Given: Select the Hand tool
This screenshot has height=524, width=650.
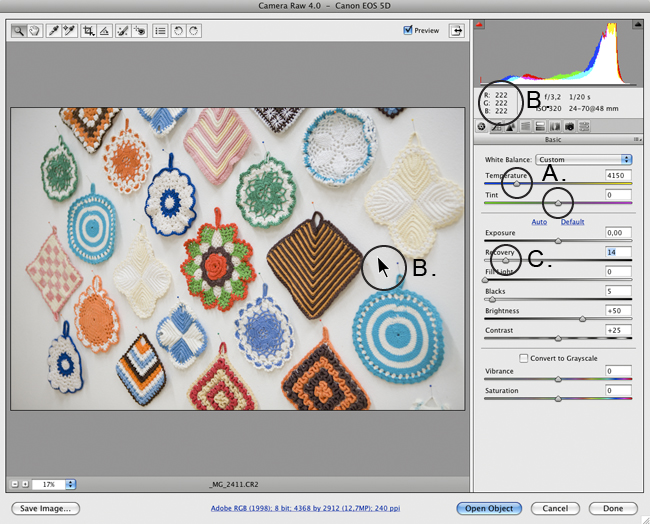Looking at the screenshot, I should pos(34,31).
